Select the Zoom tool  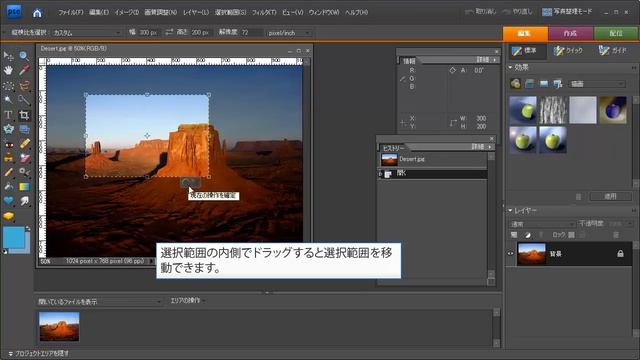tap(24, 56)
